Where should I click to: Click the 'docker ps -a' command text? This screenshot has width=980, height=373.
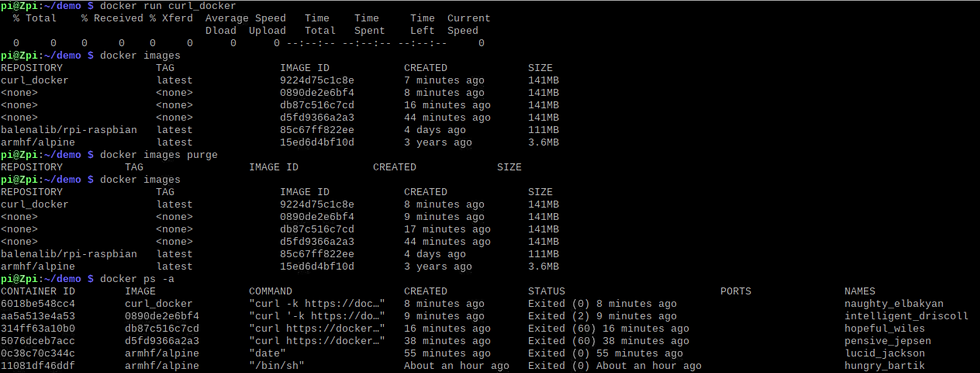[x=137, y=279]
